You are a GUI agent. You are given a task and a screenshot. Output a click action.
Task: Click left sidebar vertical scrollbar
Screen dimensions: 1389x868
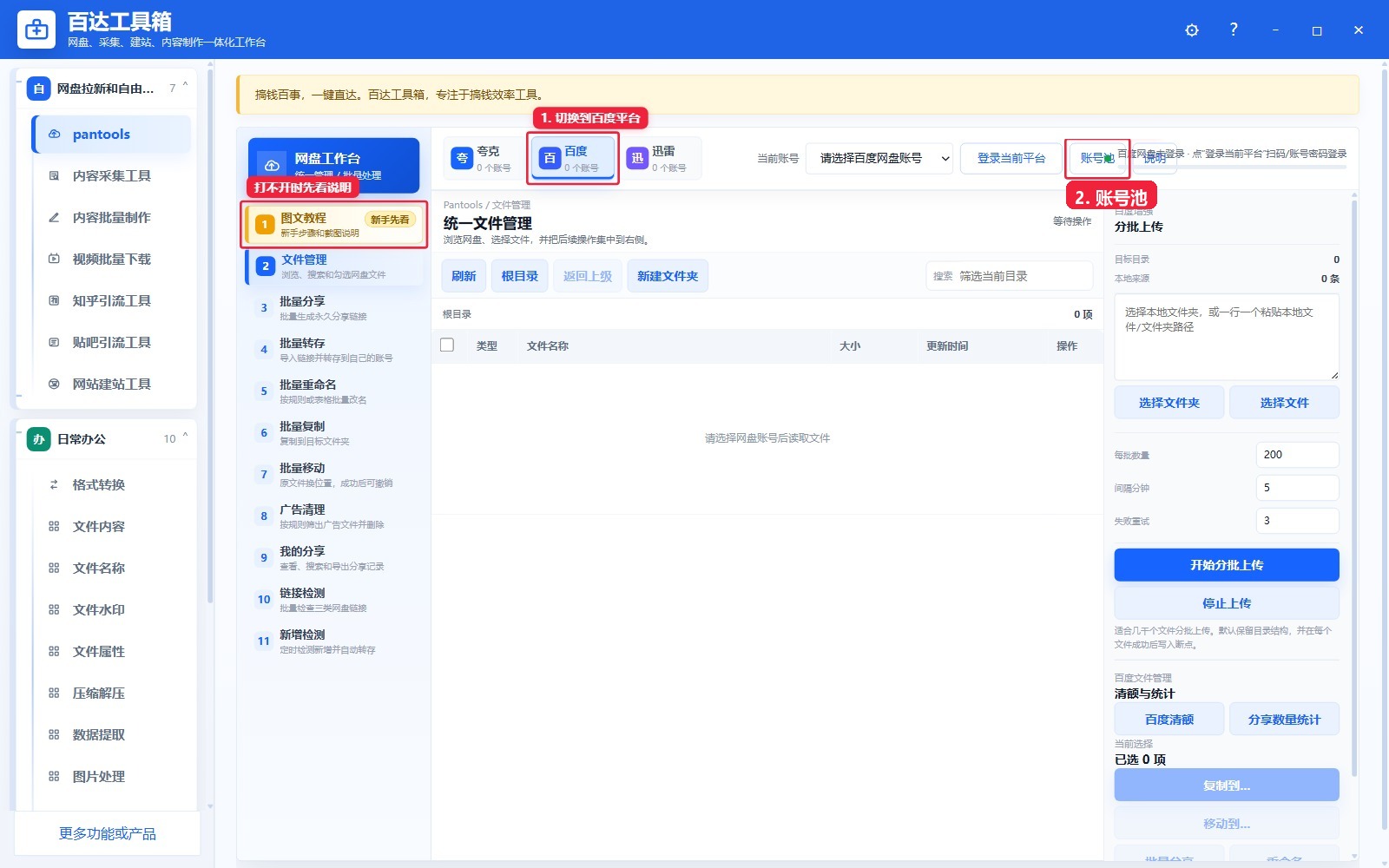pos(210,334)
